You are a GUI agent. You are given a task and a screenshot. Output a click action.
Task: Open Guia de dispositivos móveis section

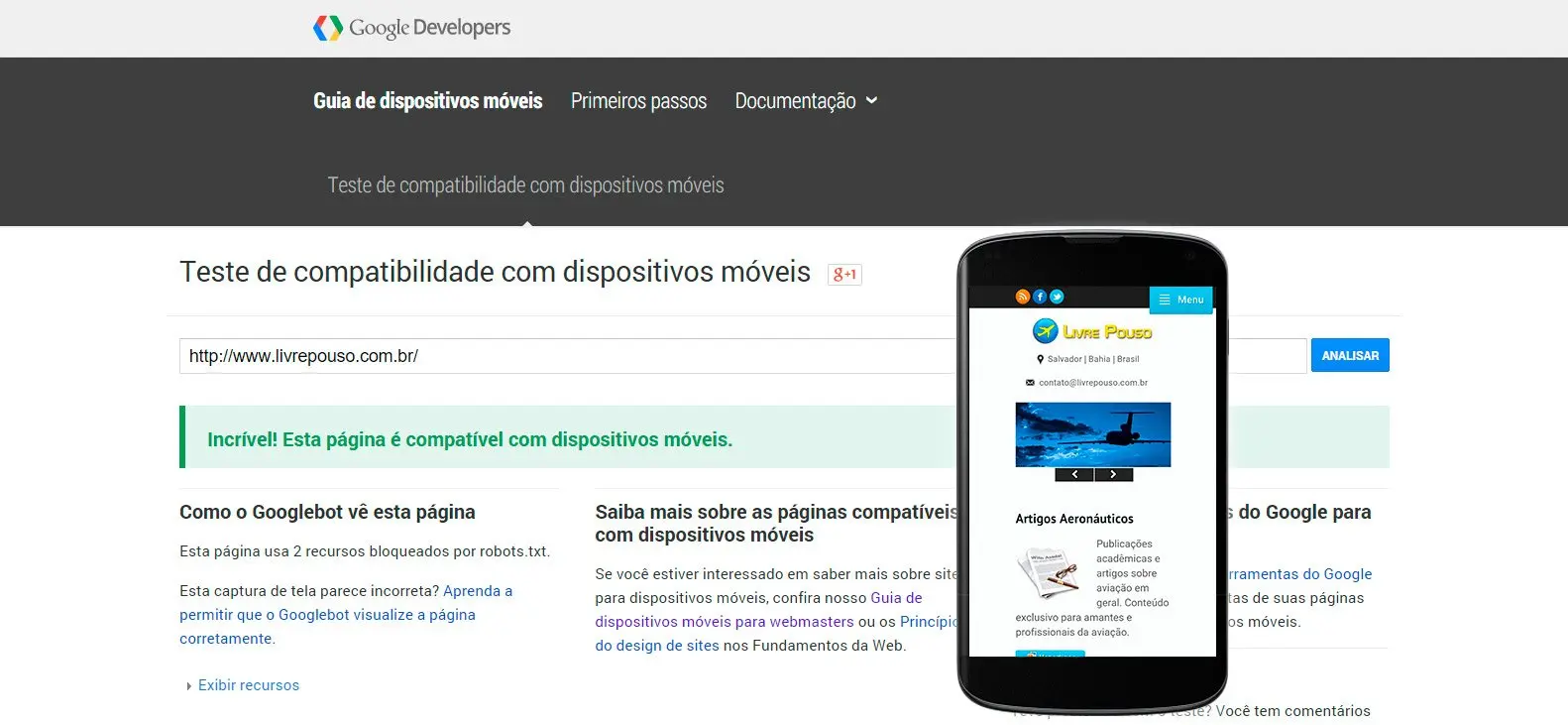tap(428, 101)
